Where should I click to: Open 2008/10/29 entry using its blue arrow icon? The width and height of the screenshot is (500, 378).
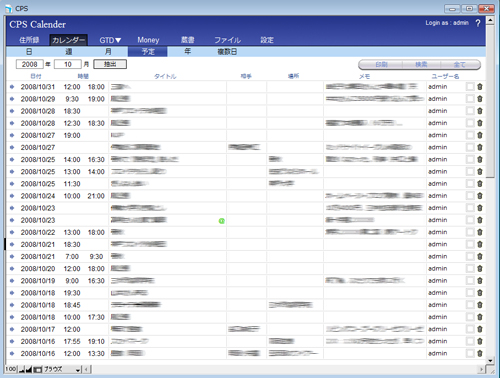coord(12,99)
